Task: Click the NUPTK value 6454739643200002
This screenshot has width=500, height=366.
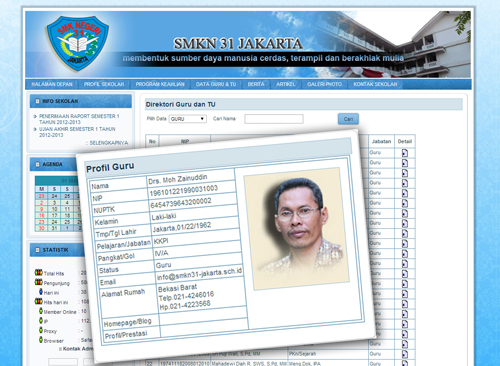Action: [181, 203]
